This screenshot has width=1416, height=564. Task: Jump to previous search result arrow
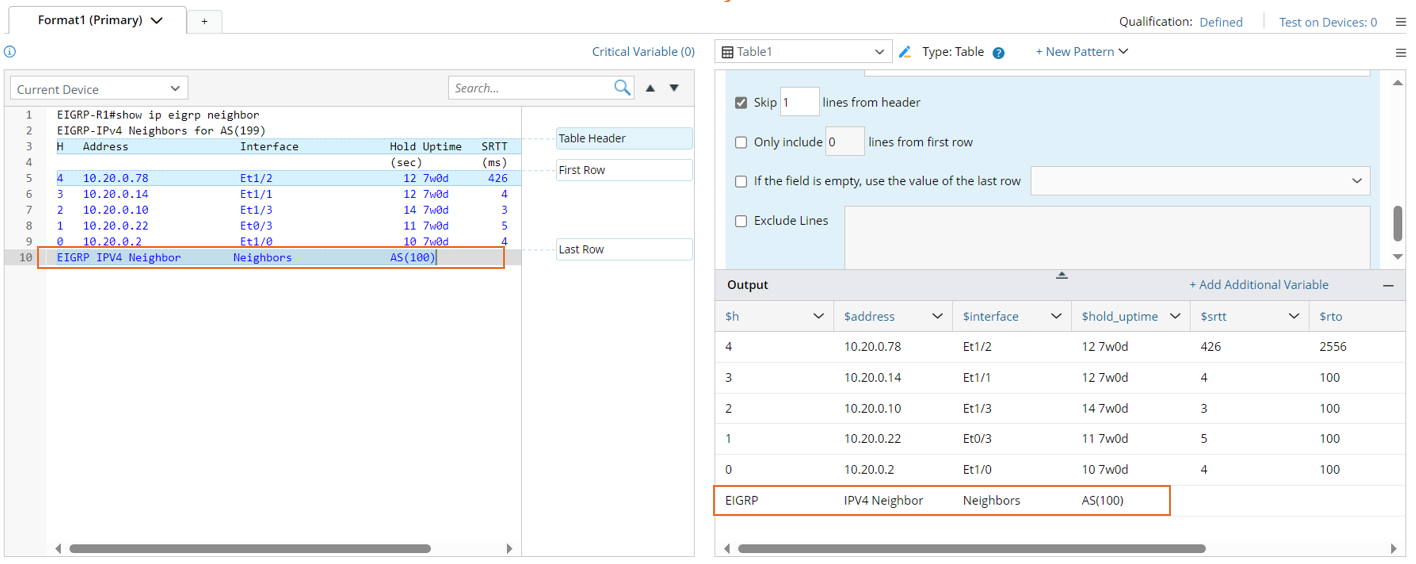[650, 88]
